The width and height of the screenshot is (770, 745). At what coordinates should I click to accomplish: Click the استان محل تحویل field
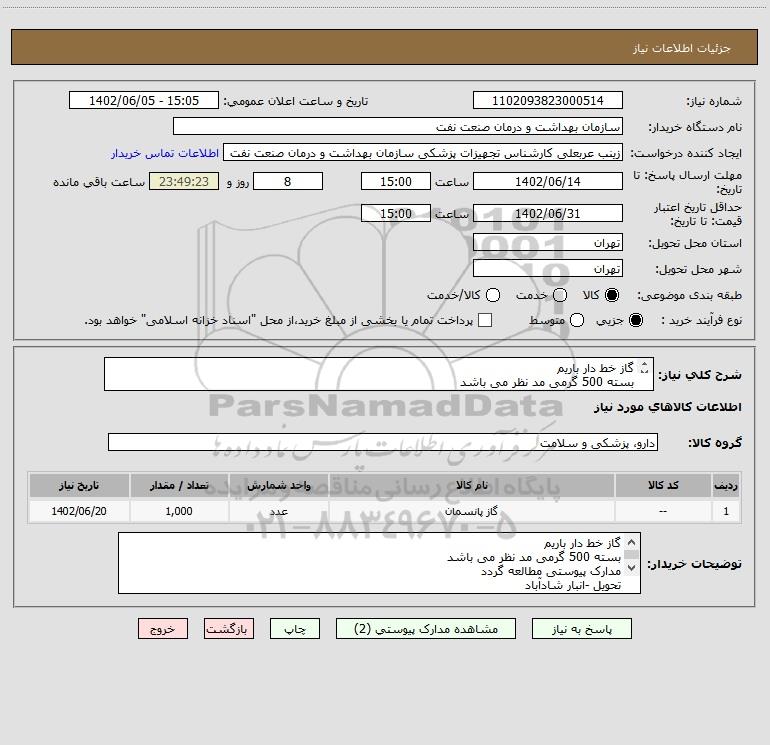point(548,242)
